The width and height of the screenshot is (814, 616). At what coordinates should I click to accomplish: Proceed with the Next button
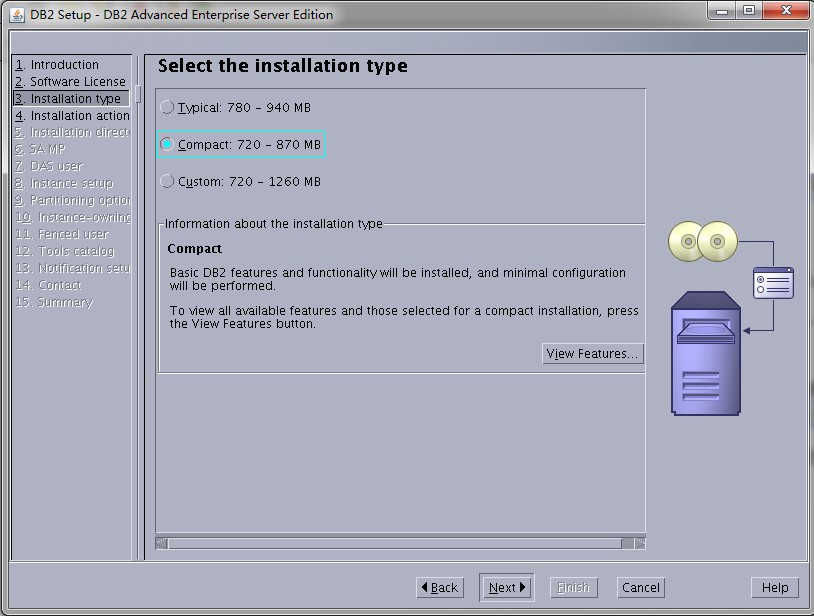coord(507,587)
